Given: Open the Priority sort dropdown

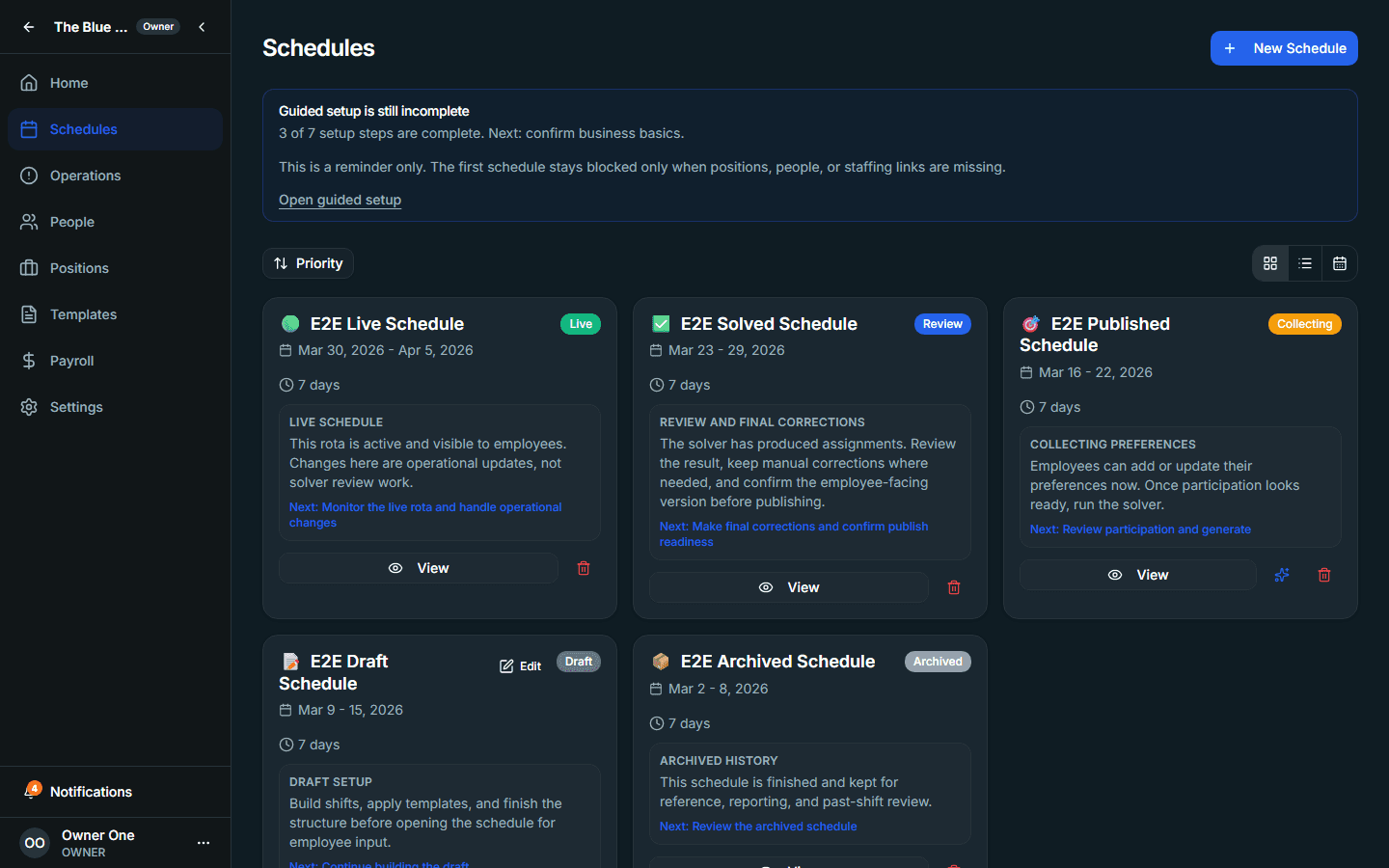Looking at the screenshot, I should pos(308,263).
